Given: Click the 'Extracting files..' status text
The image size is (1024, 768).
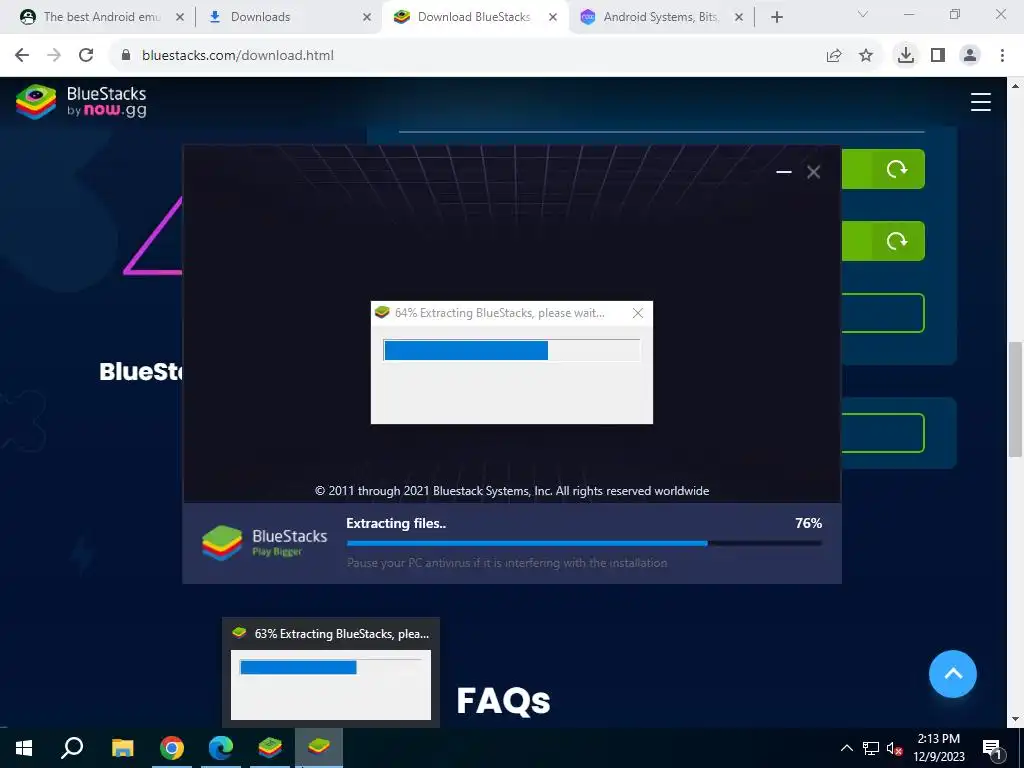Looking at the screenshot, I should [x=396, y=523].
